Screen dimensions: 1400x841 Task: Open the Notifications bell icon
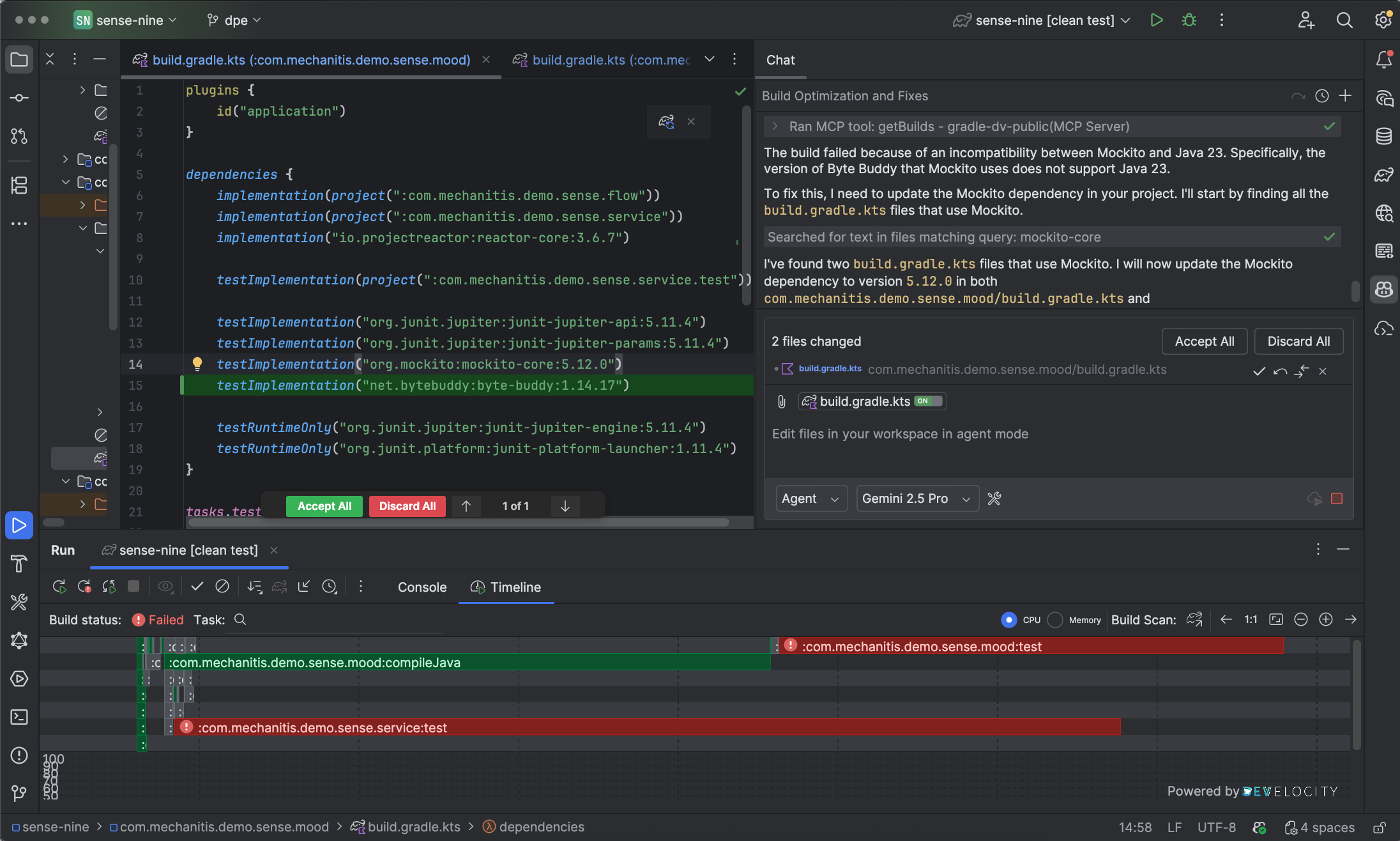point(1383,60)
